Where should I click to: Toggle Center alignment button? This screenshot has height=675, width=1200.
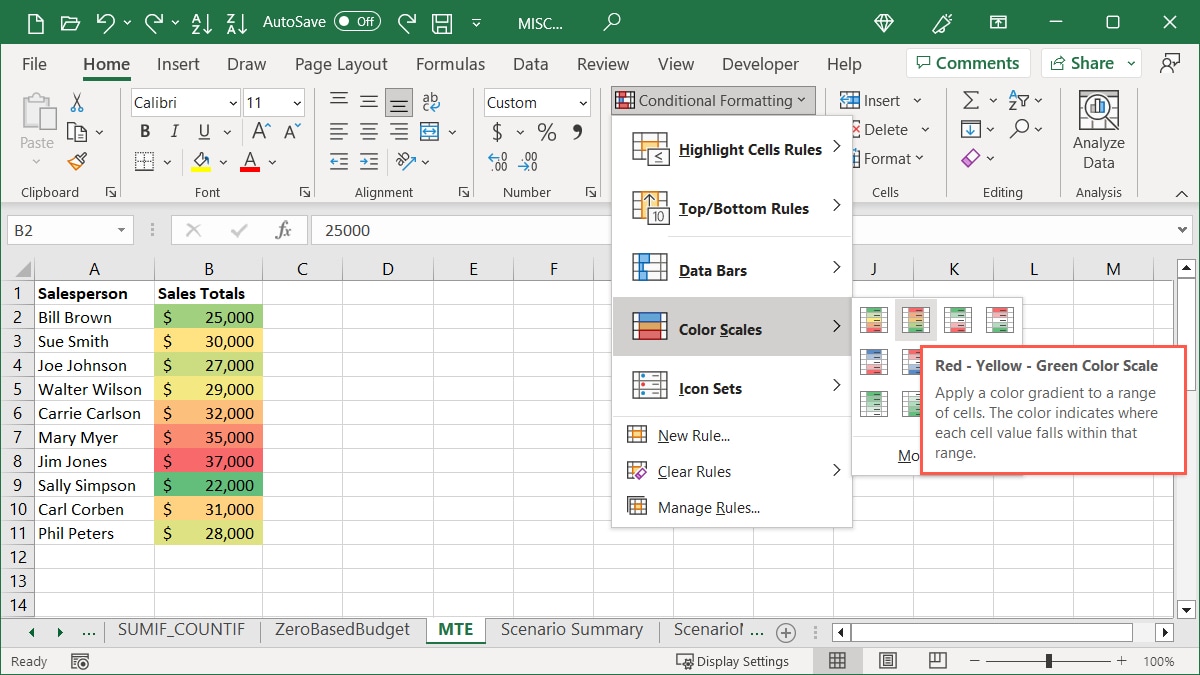tap(369, 132)
